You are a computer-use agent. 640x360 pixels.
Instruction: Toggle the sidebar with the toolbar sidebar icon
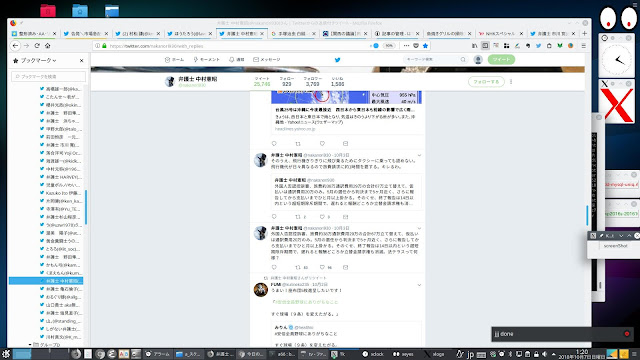(485, 46)
